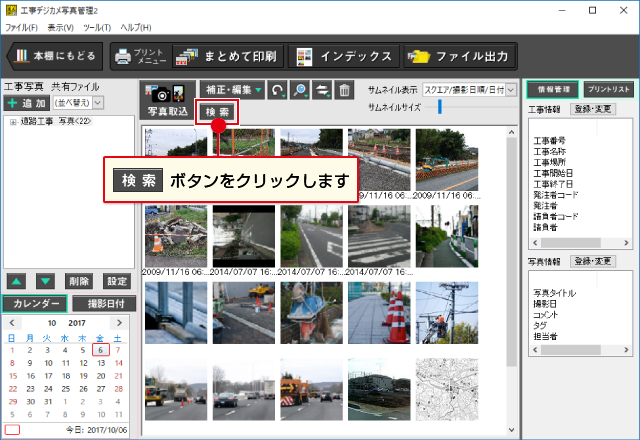Viewport: 640px width, 440px height.
Task: Click the green move-down arrow button
Action: pos(46,281)
